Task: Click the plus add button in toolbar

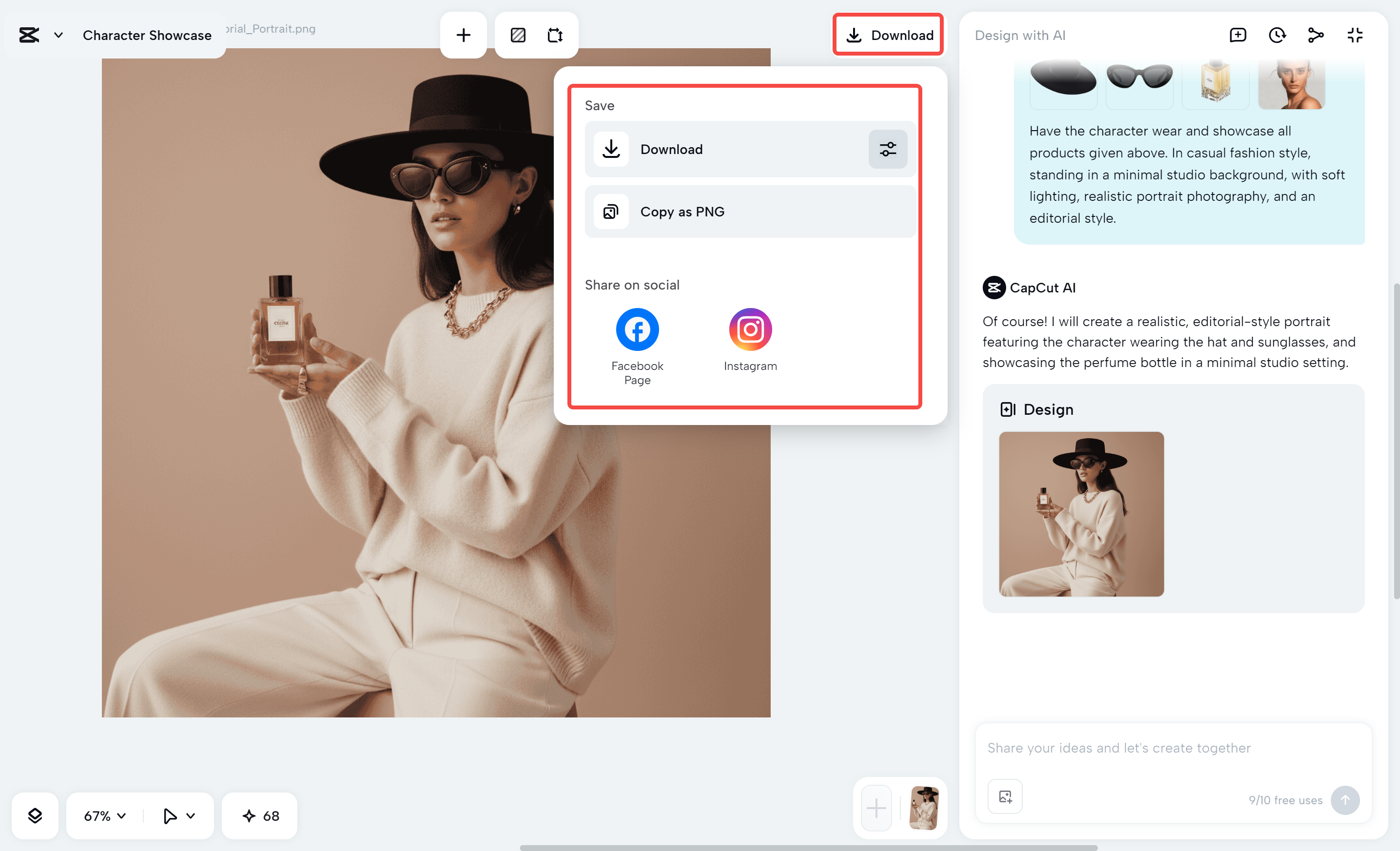Action: pyautogui.click(x=463, y=35)
